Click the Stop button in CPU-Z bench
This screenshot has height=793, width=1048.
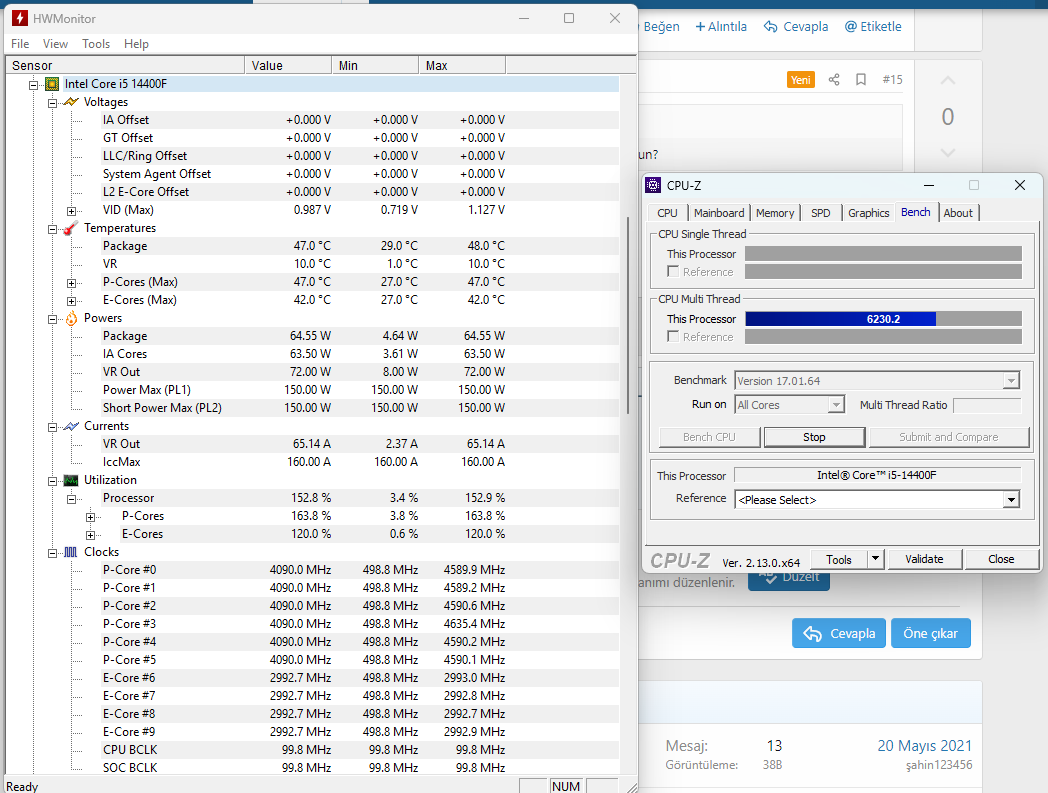(814, 437)
